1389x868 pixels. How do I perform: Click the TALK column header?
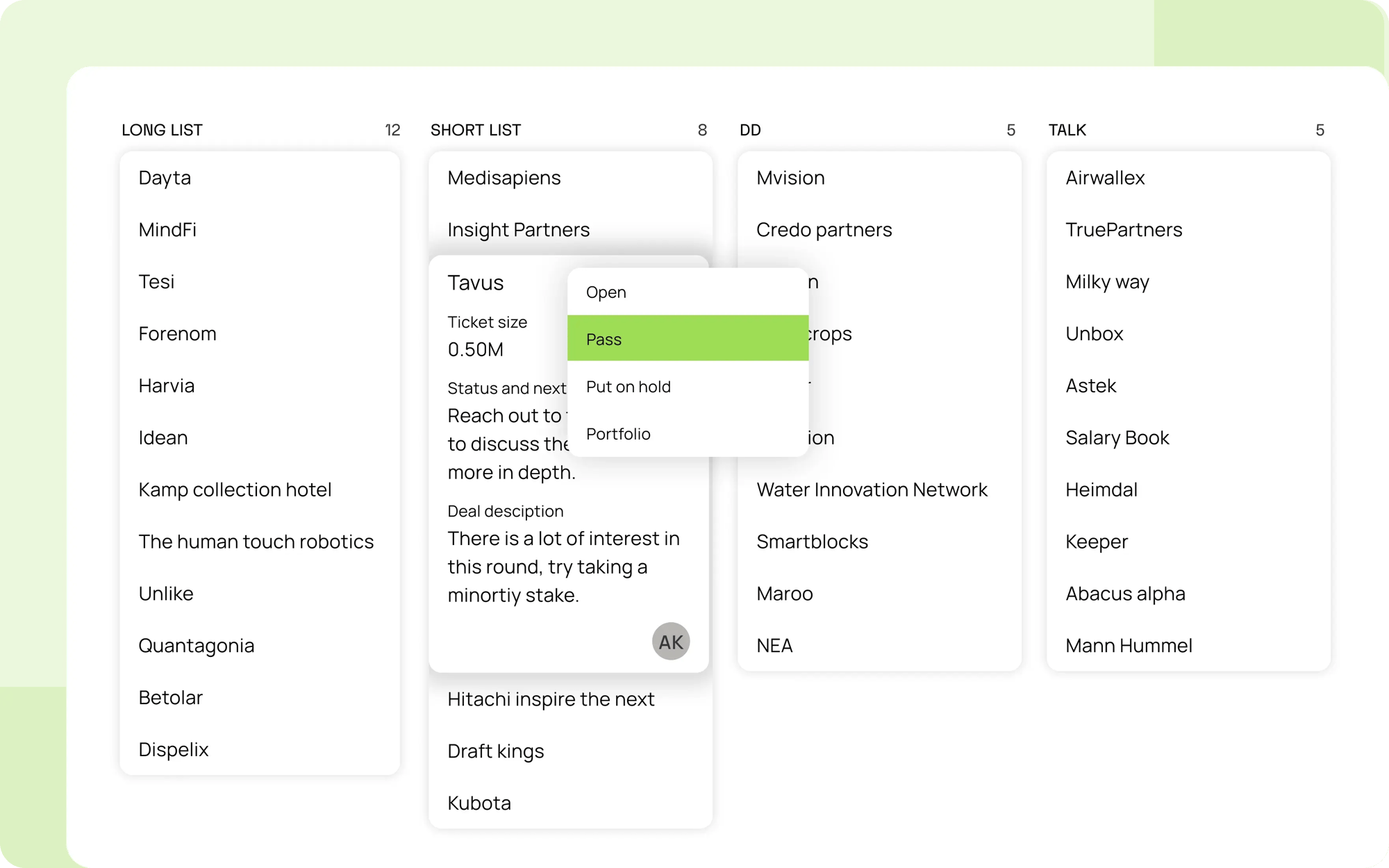1067,130
